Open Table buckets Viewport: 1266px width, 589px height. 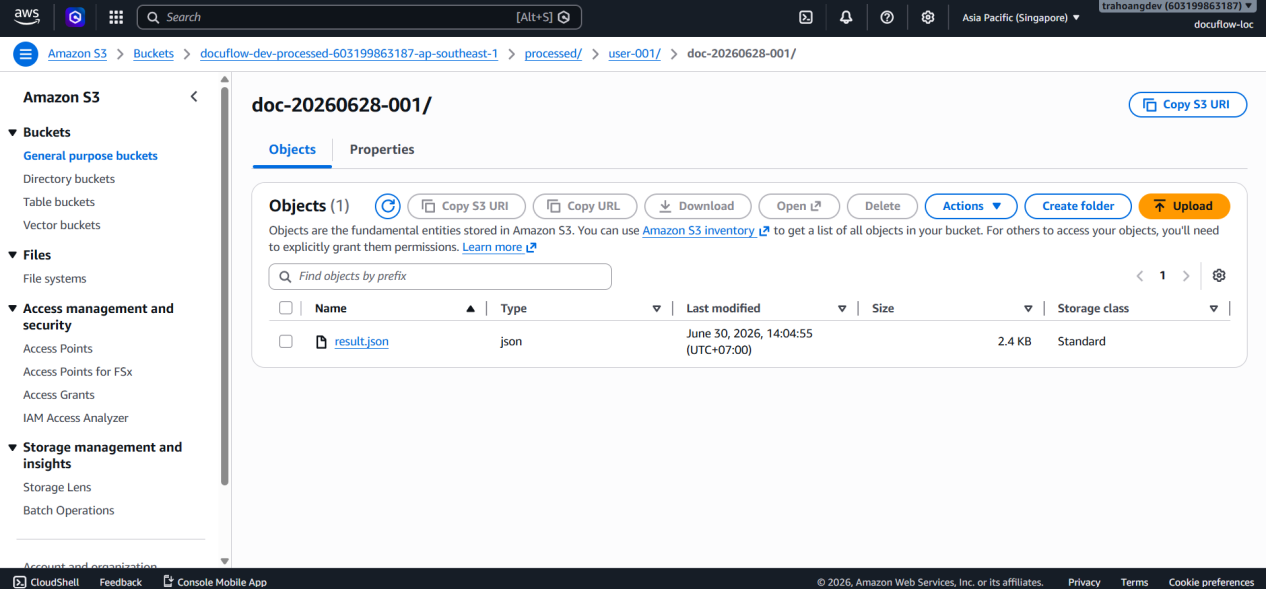[x=59, y=202]
